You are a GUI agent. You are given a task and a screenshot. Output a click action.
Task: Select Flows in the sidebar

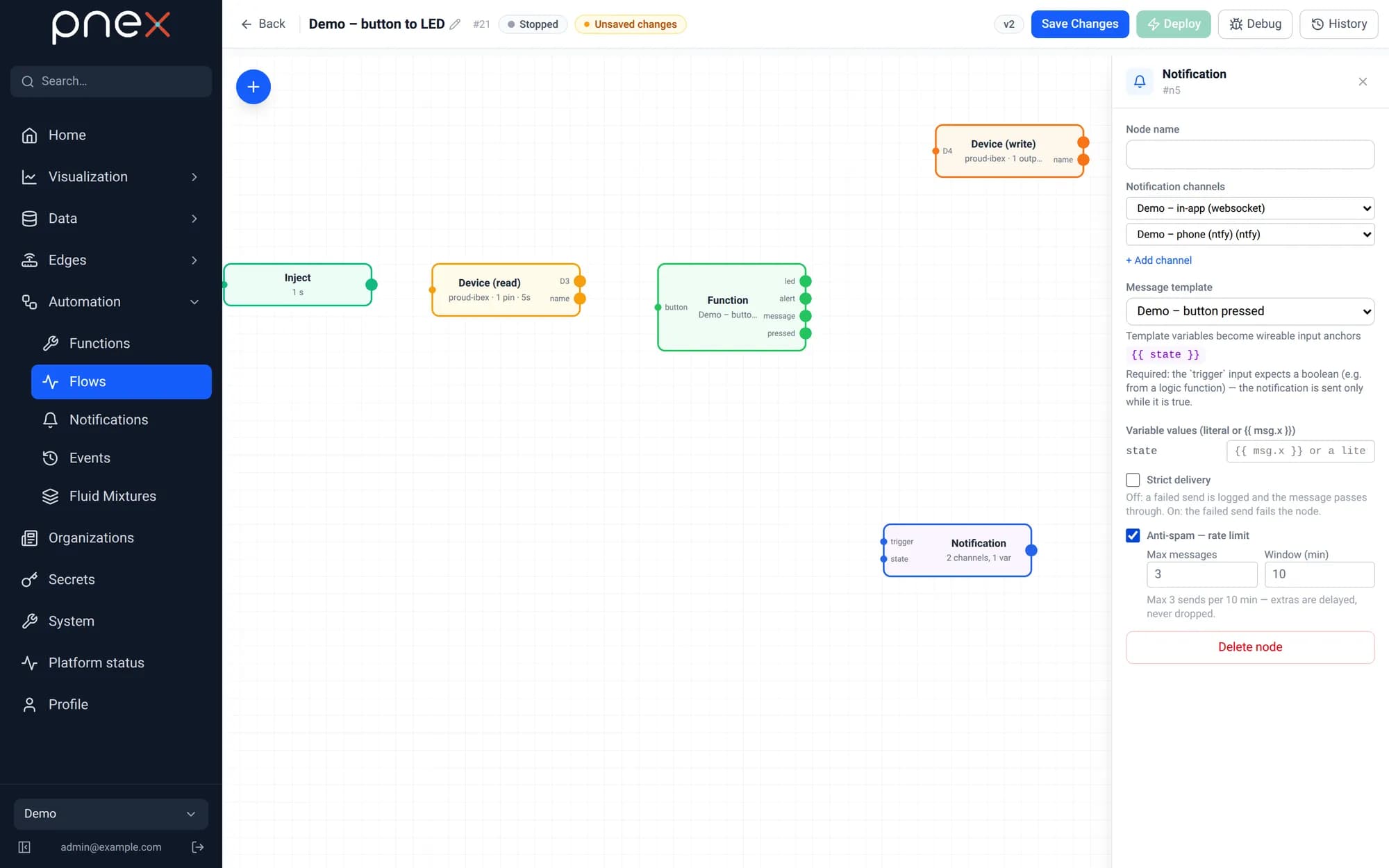click(122, 382)
